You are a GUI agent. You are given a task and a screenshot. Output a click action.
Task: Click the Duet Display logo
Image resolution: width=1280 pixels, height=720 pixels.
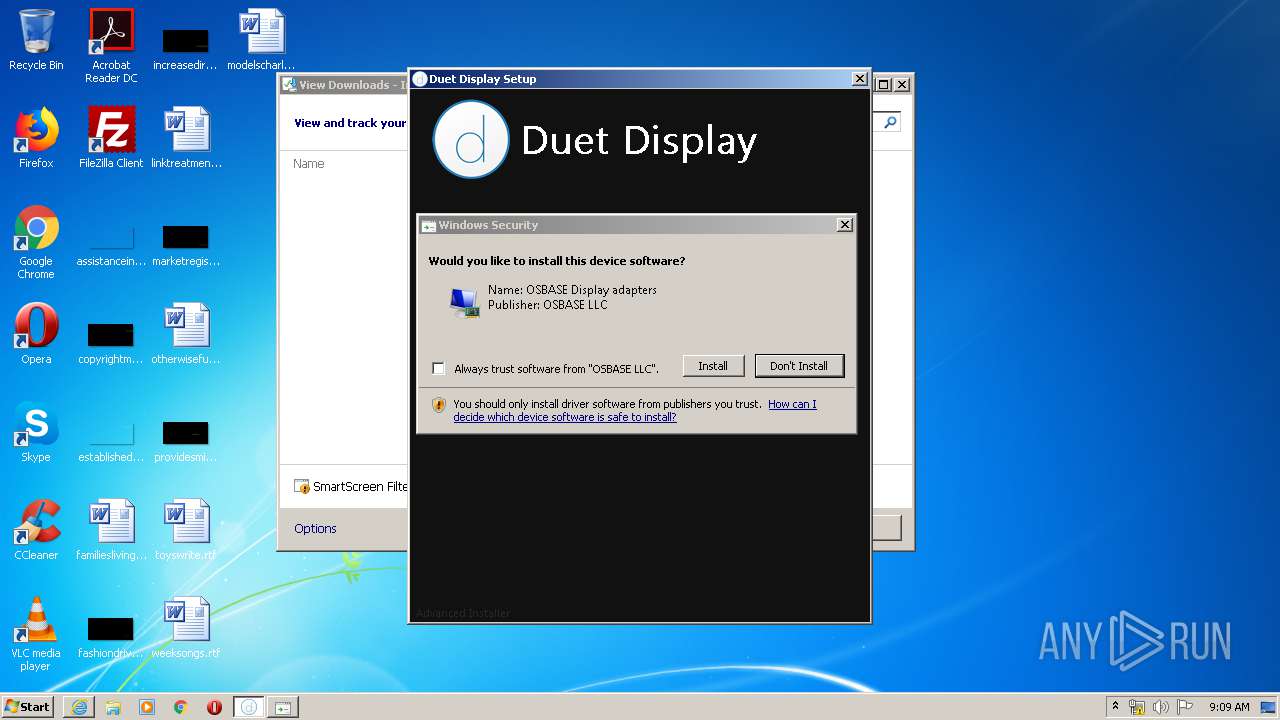[x=470, y=140]
